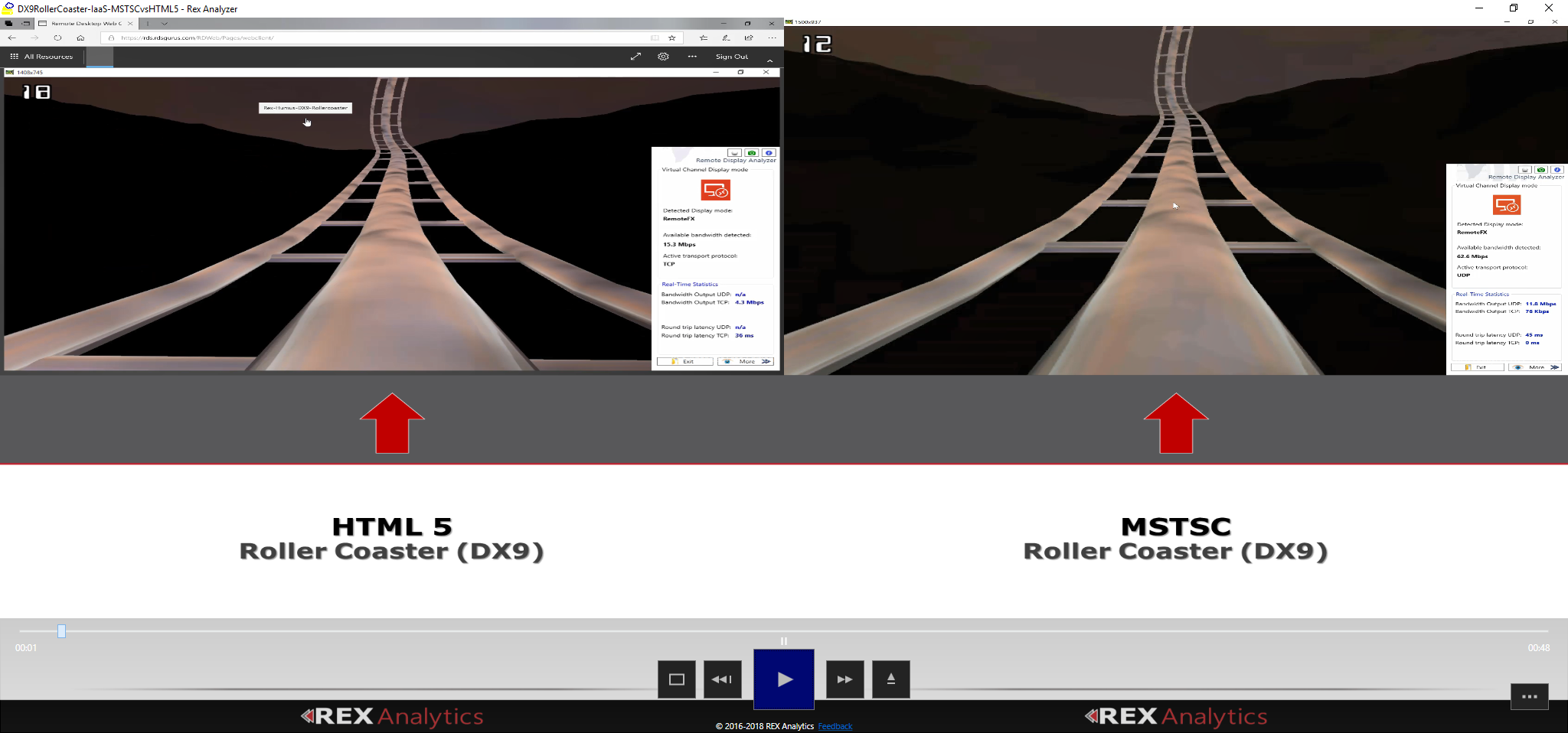Click the fast forward button
1568x733 pixels.
[x=845, y=679]
